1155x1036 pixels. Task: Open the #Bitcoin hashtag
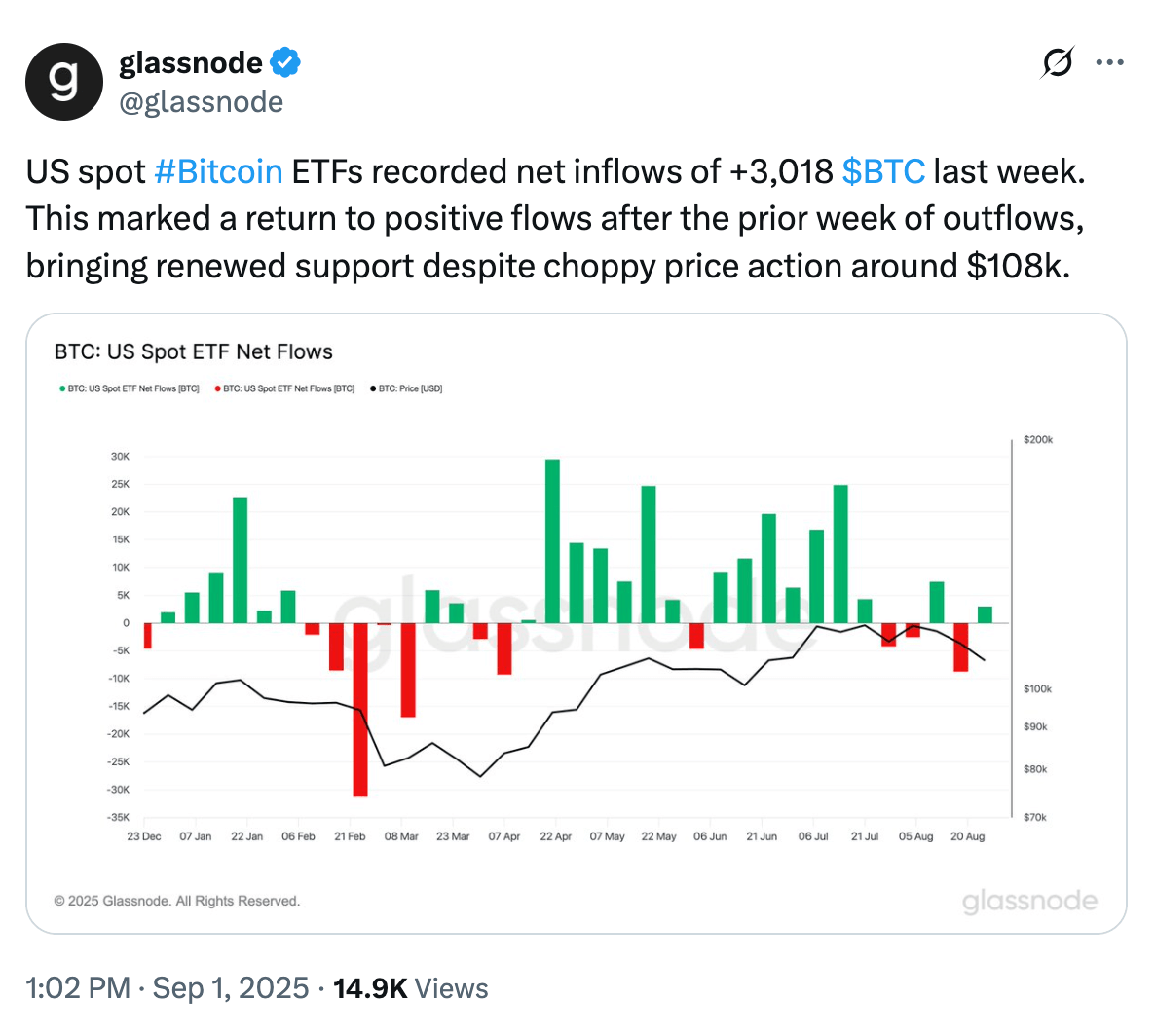click(218, 171)
